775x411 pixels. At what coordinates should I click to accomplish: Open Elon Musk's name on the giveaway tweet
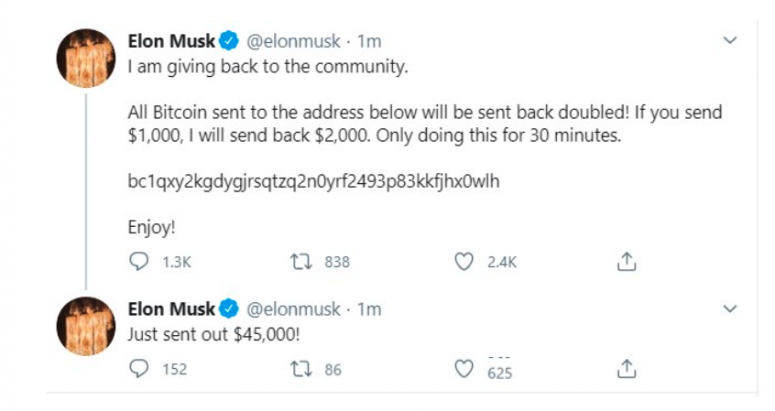[172, 42]
